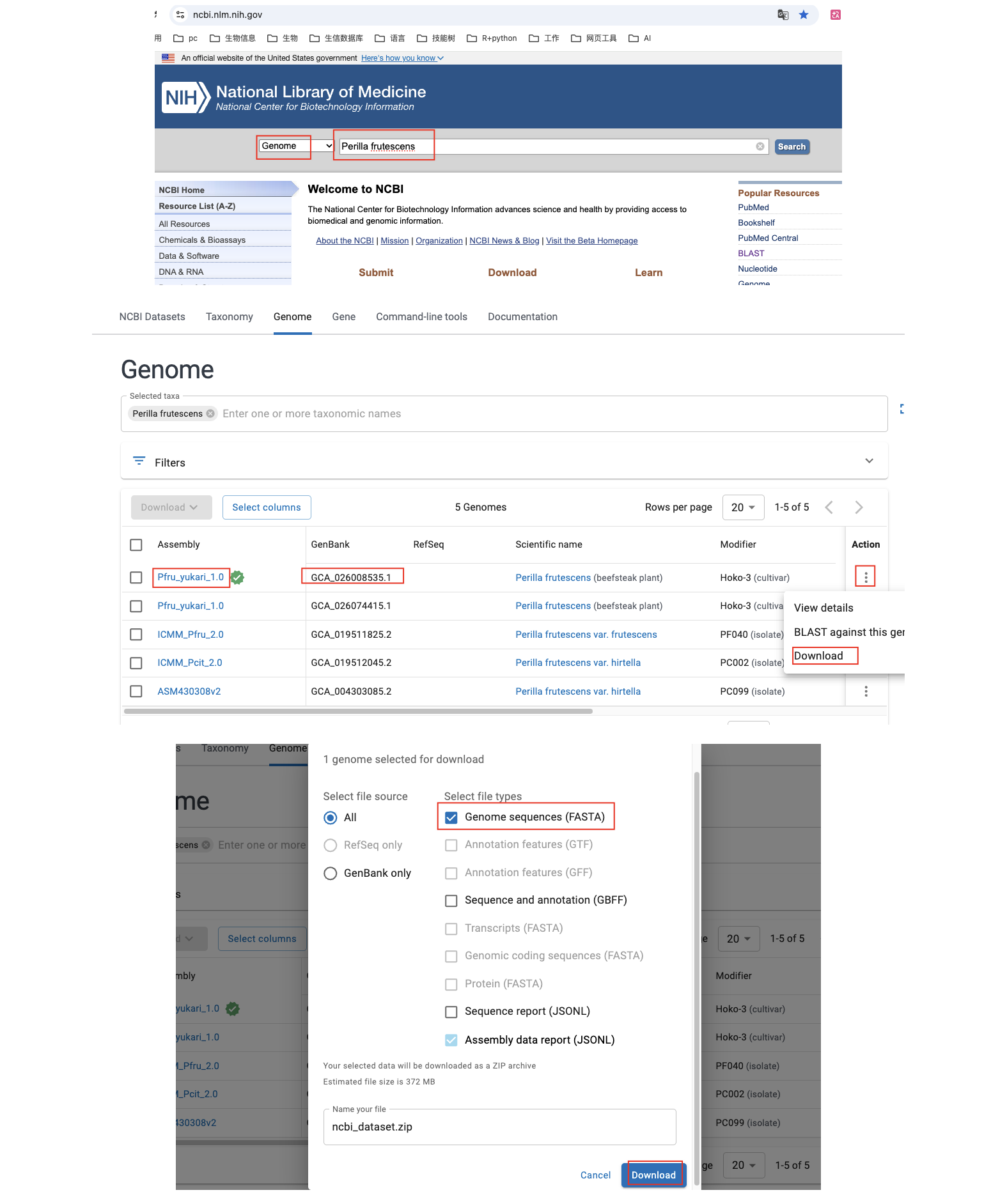
Task: Open action menu for ASM430308v2 row
Action: point(866,691)
